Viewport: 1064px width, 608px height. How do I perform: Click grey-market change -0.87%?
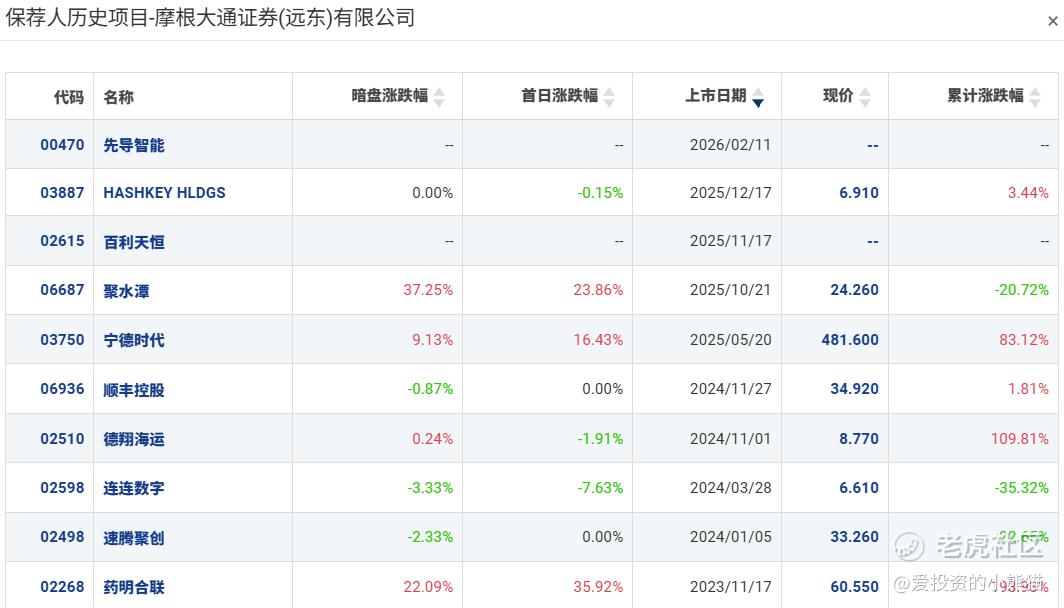[430, 389]
